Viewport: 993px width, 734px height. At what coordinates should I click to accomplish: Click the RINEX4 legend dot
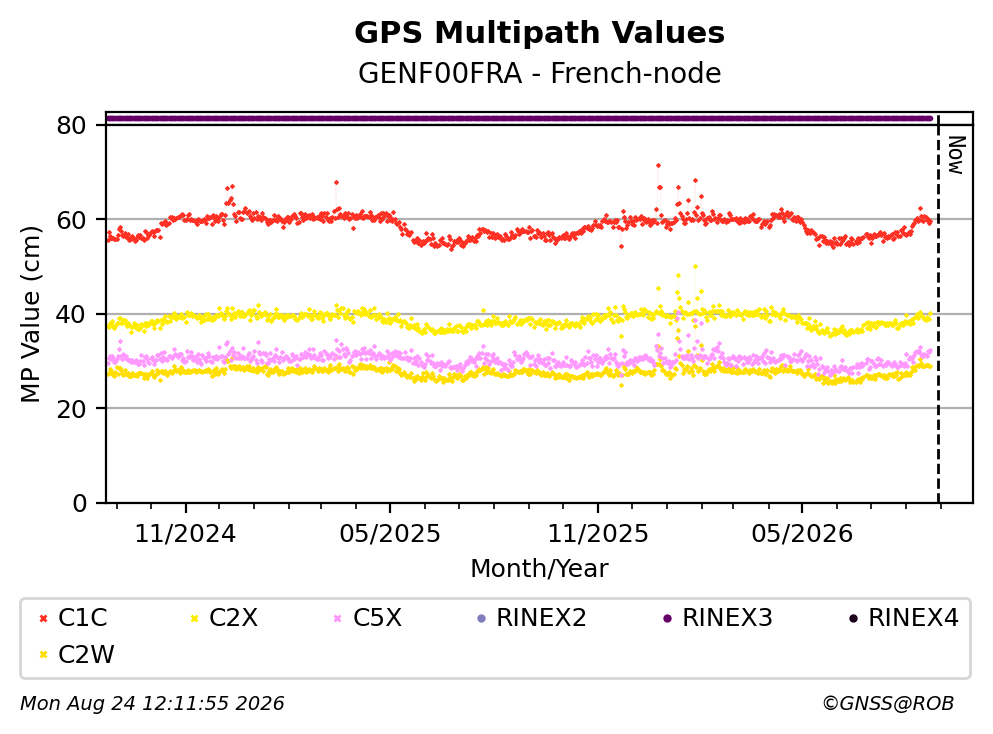[854, 618]
